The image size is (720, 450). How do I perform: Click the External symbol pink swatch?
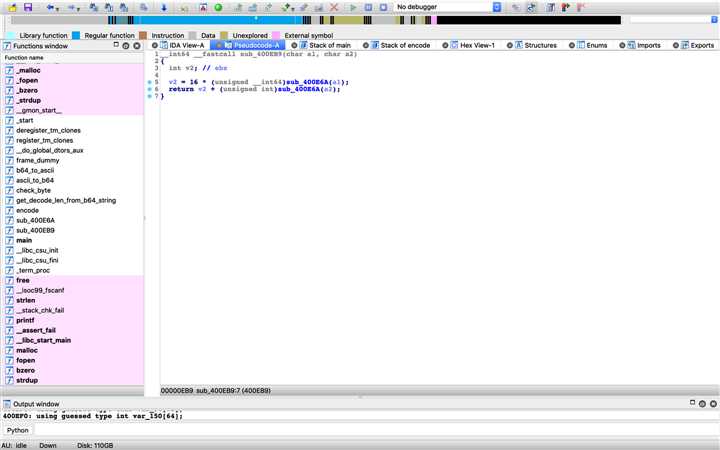[x=276, y=35]
